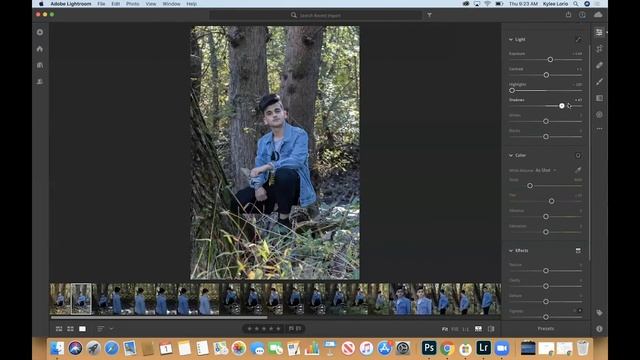Open the Keywords tag panel
The width and height of the screenshot is (640, 360).
coord(599,313)
